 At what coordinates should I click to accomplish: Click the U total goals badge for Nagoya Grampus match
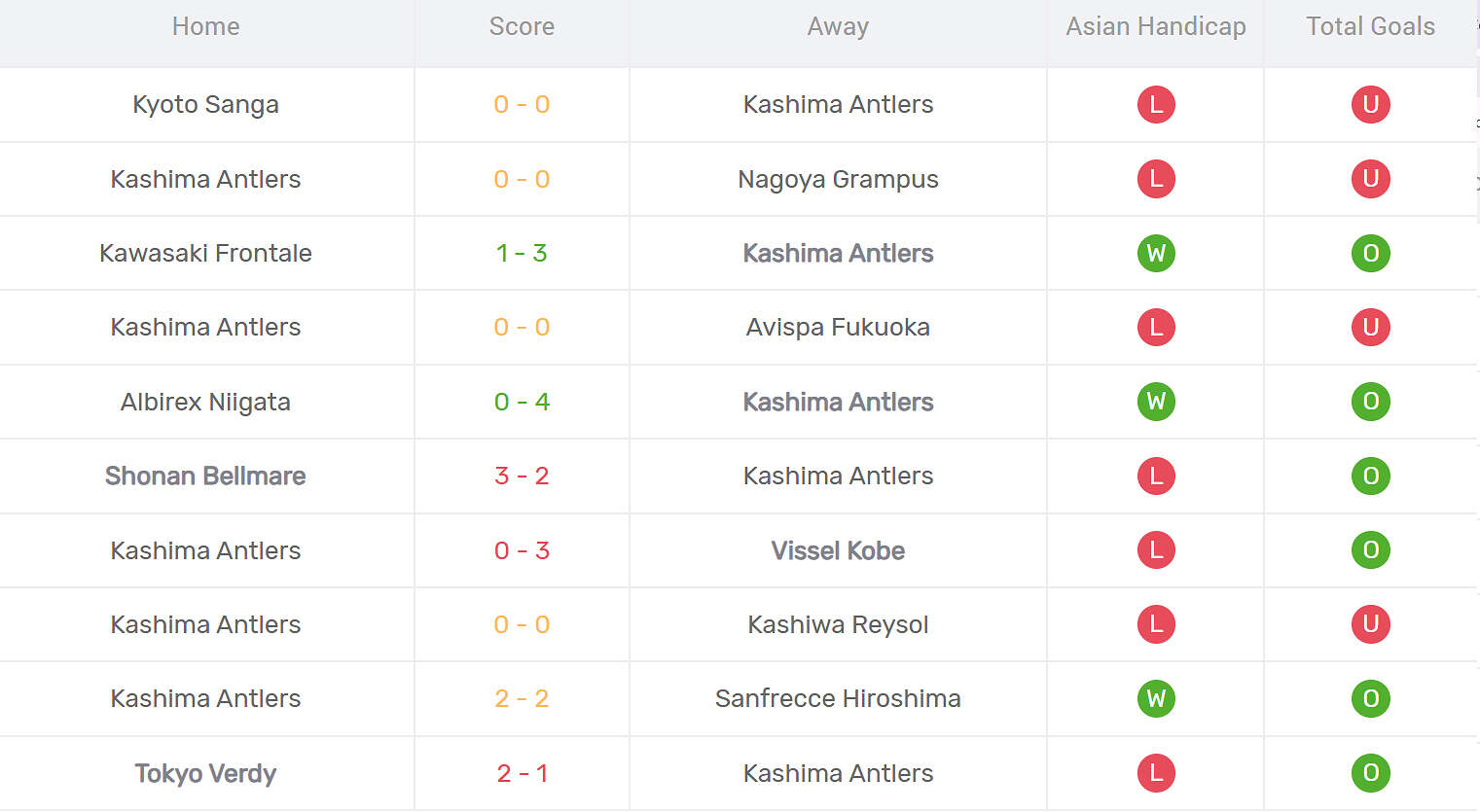1370,179
